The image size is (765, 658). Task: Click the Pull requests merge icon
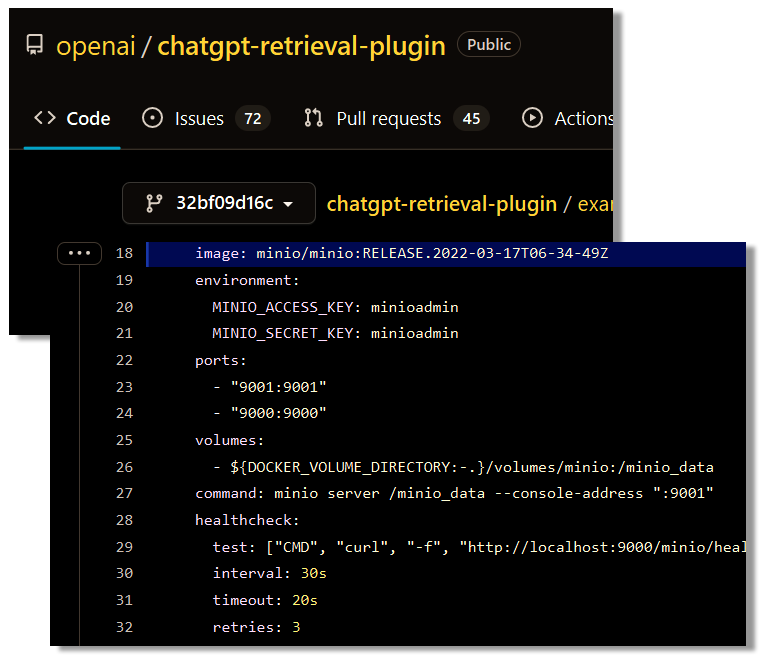click(313, 118)
